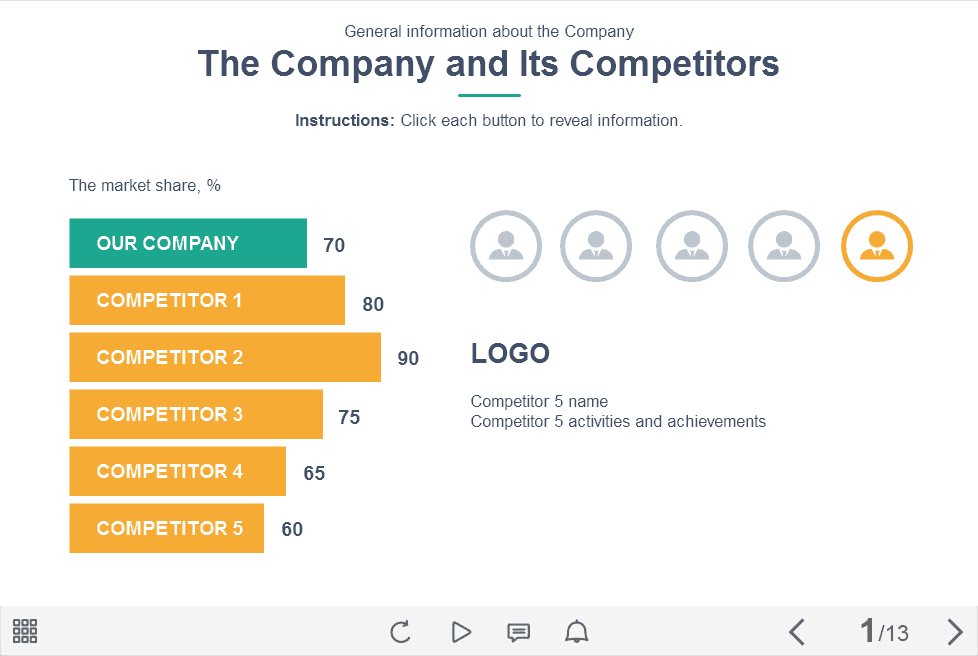The image size is (978, 656).
Task: Click the highlighted orange avatar icon
Action: (x=877, y=246)
